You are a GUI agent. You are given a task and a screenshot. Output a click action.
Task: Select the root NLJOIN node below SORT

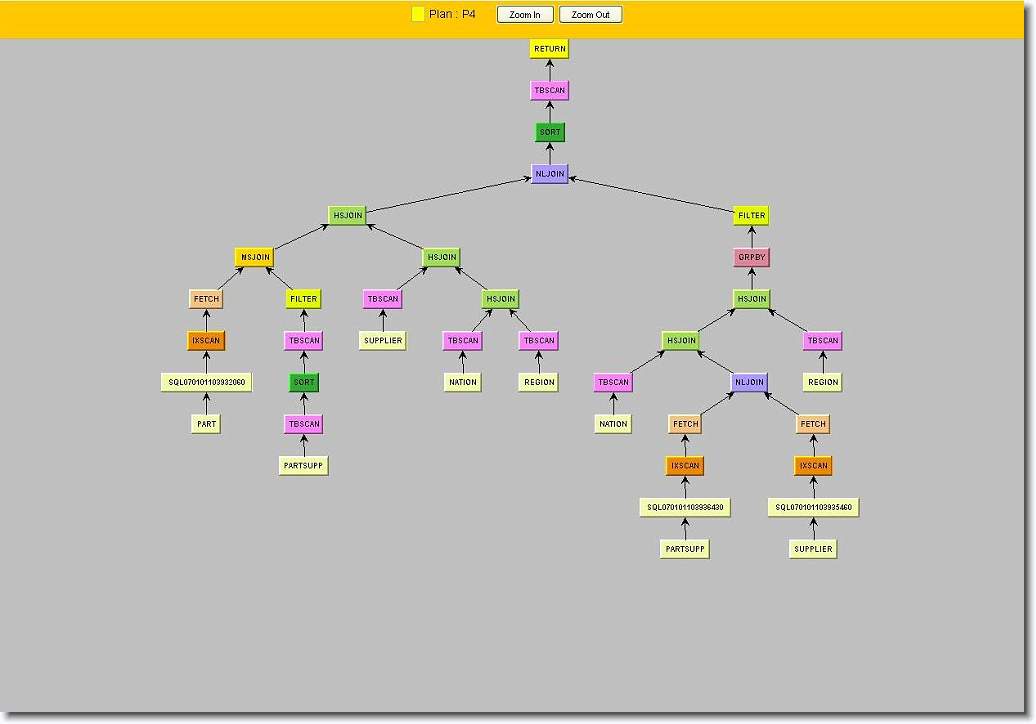click(x=549, y=174)
